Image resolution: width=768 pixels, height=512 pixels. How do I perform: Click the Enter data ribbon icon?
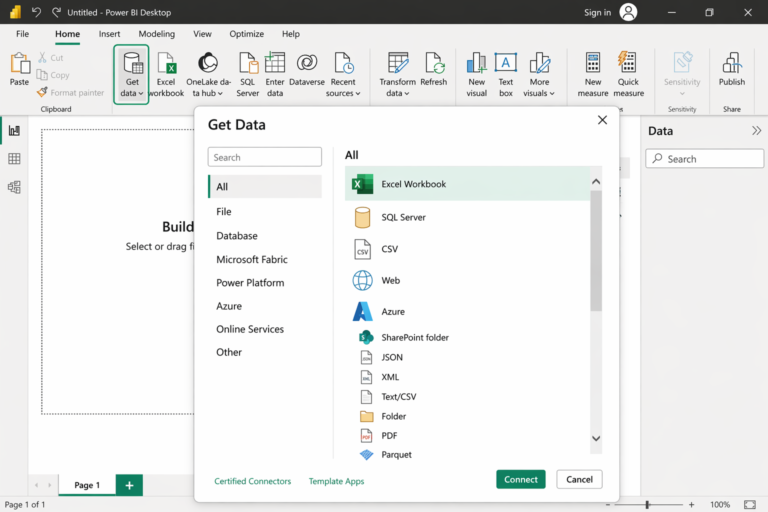275,74
